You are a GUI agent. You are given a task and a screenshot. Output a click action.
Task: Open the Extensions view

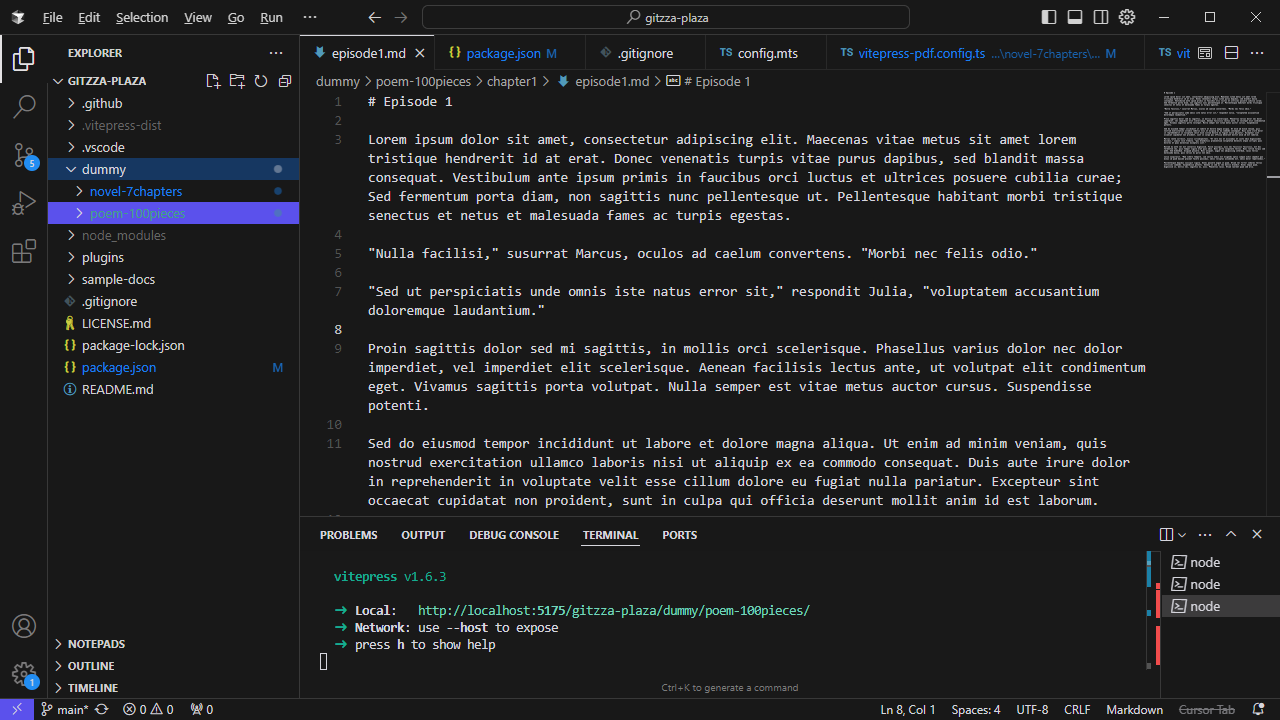(23, 252)
